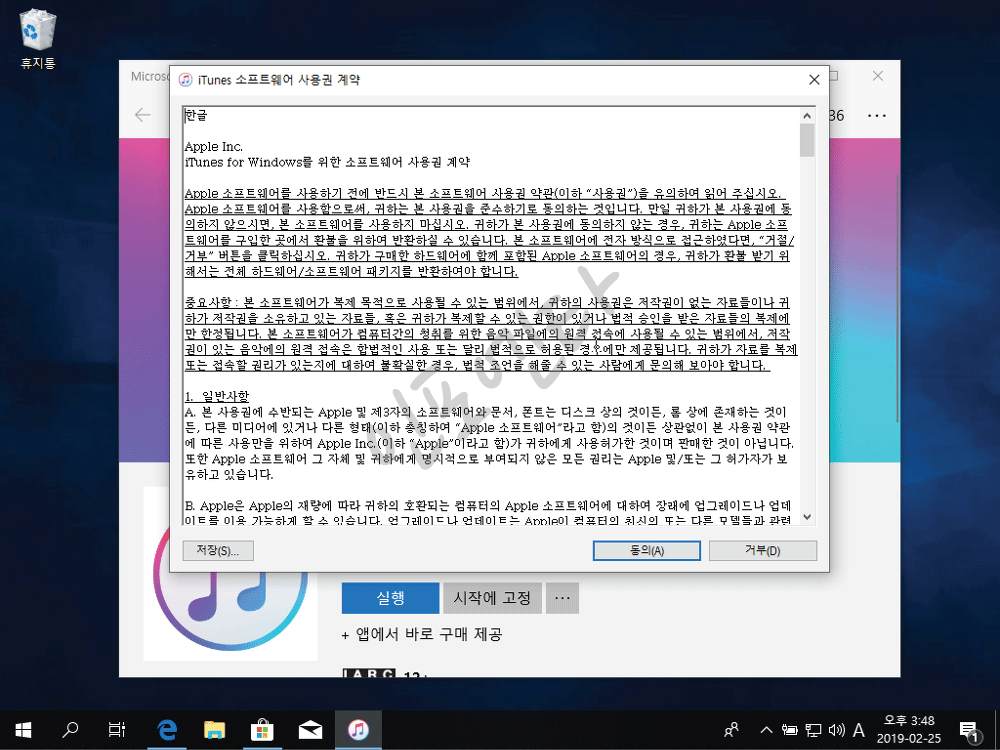Click the license text scrollbar thumb
Screen dimensions: 1000x750
click(807, 140)
